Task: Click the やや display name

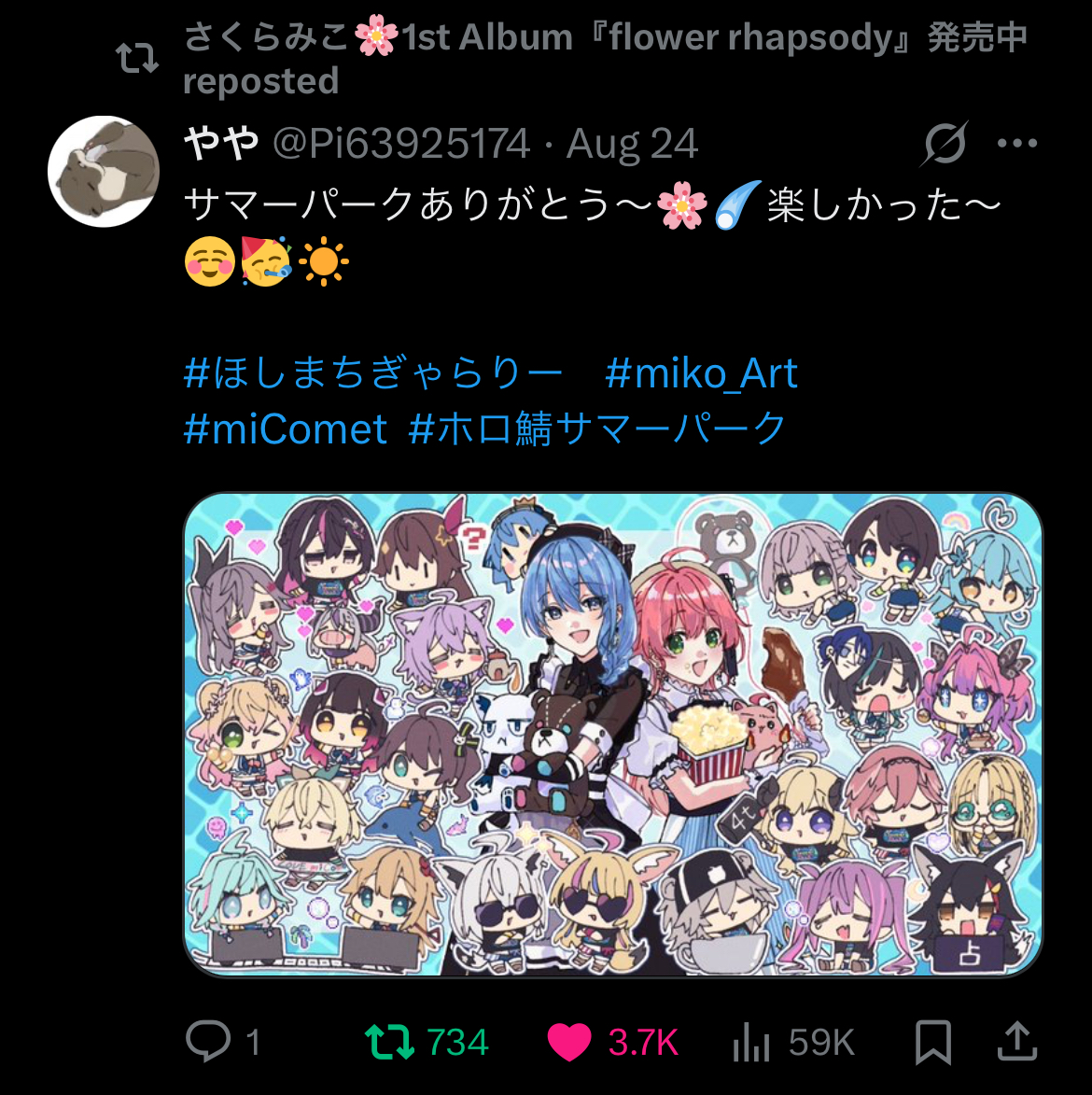Action: (x=221, y=144)
